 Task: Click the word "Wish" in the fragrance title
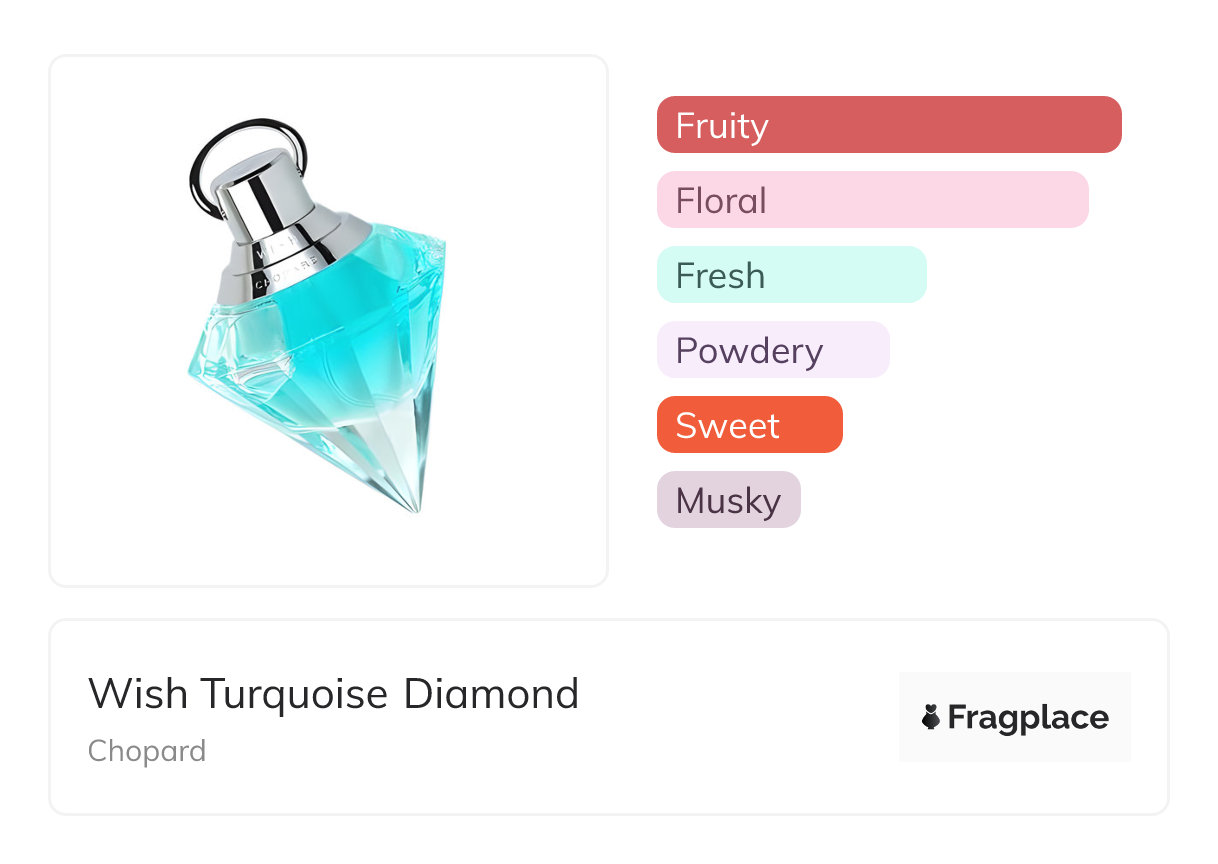pyautogui.click(x=138, y=693)
